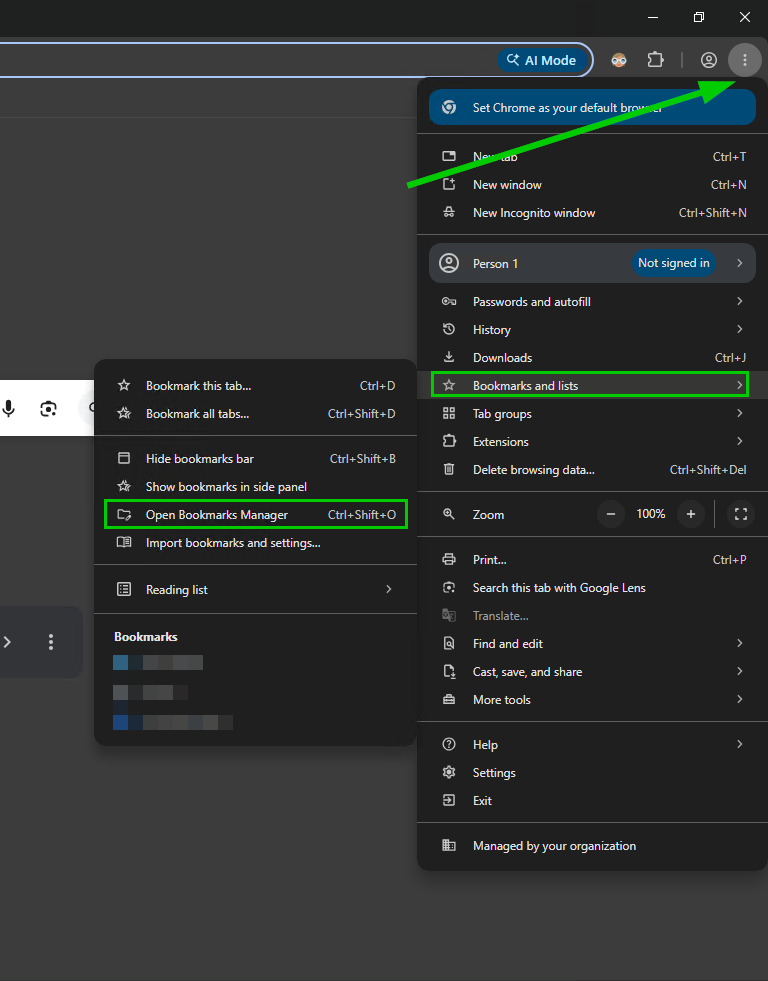Expand the Cast, save, and share chevron

pyautogui.click(x=740, y=671)
